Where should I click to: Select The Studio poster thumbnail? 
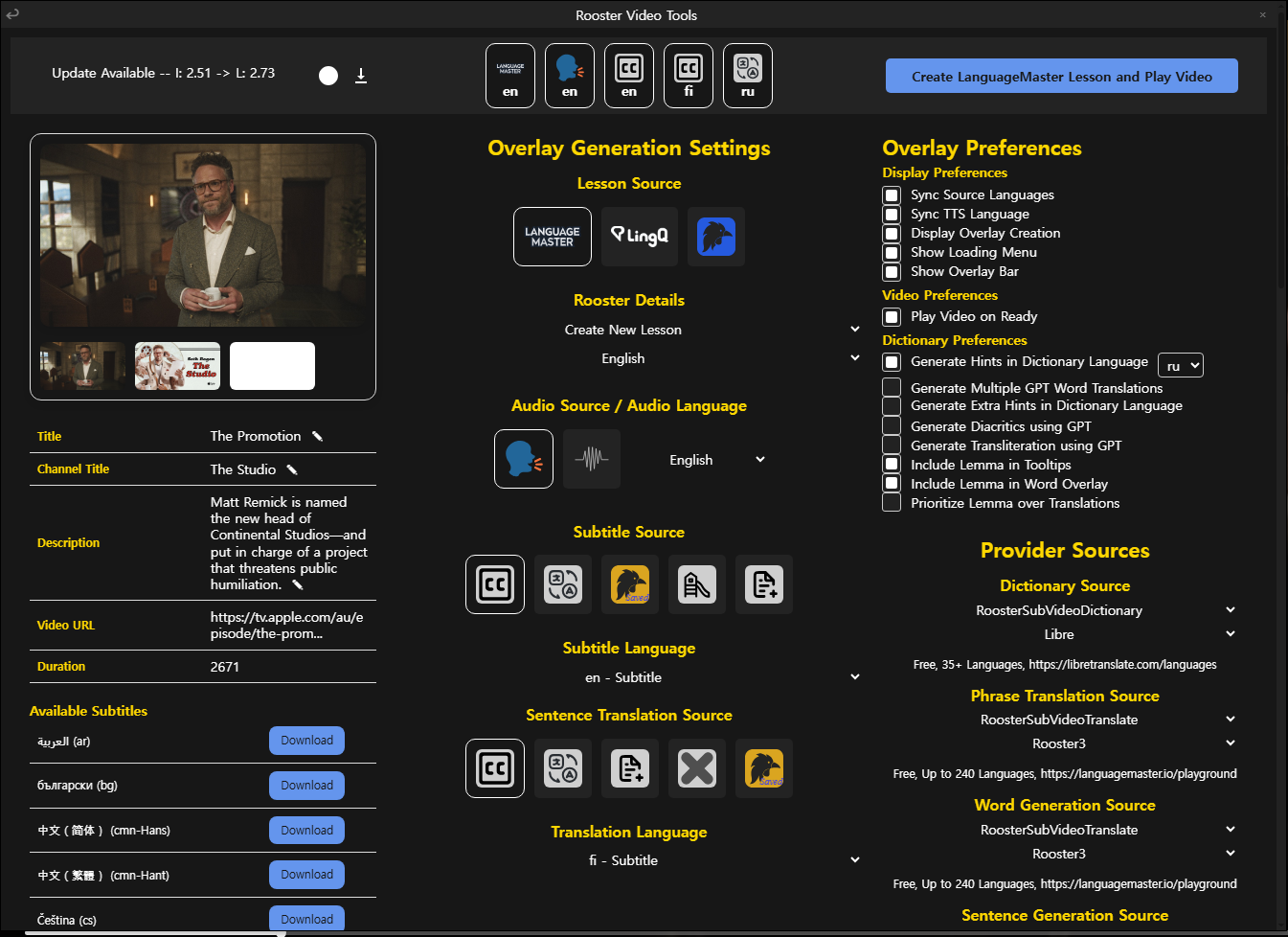[177, 366]
